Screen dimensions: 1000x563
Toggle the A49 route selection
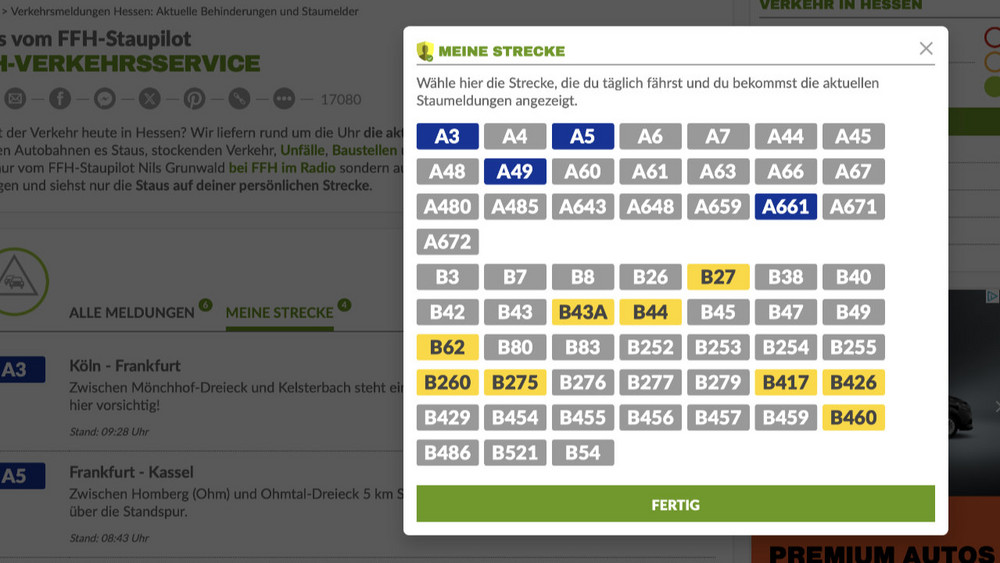pyautogui.click(x=515, y=172)
